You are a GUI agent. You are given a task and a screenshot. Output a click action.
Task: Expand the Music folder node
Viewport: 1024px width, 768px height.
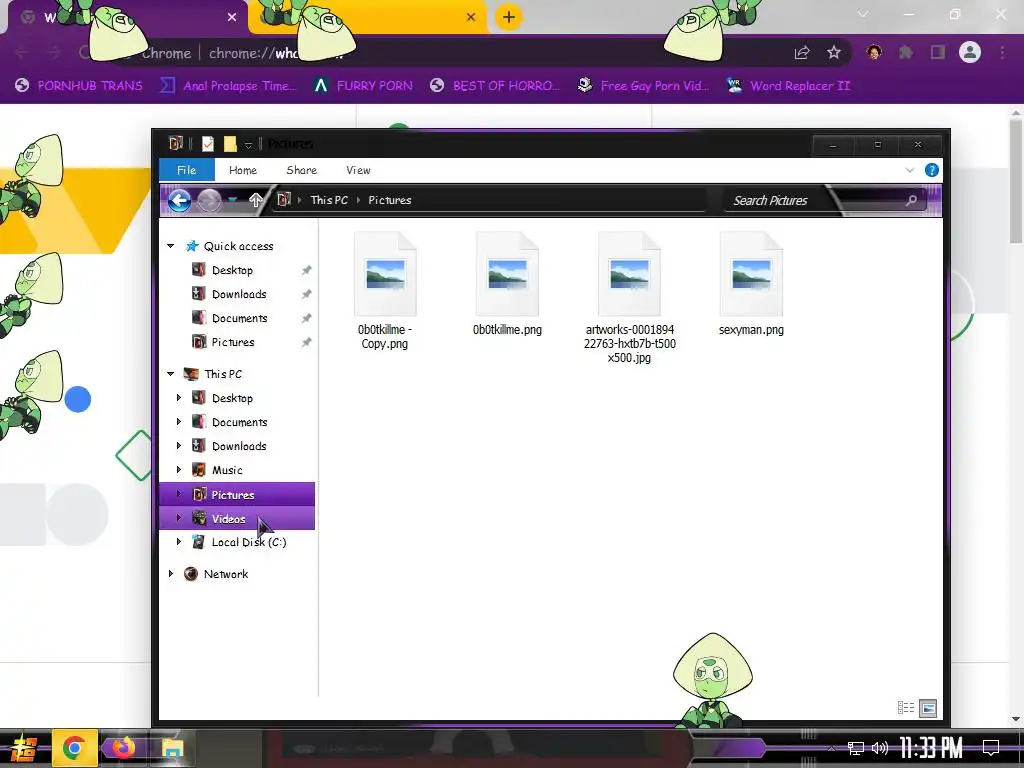click(x=178, y=470)
